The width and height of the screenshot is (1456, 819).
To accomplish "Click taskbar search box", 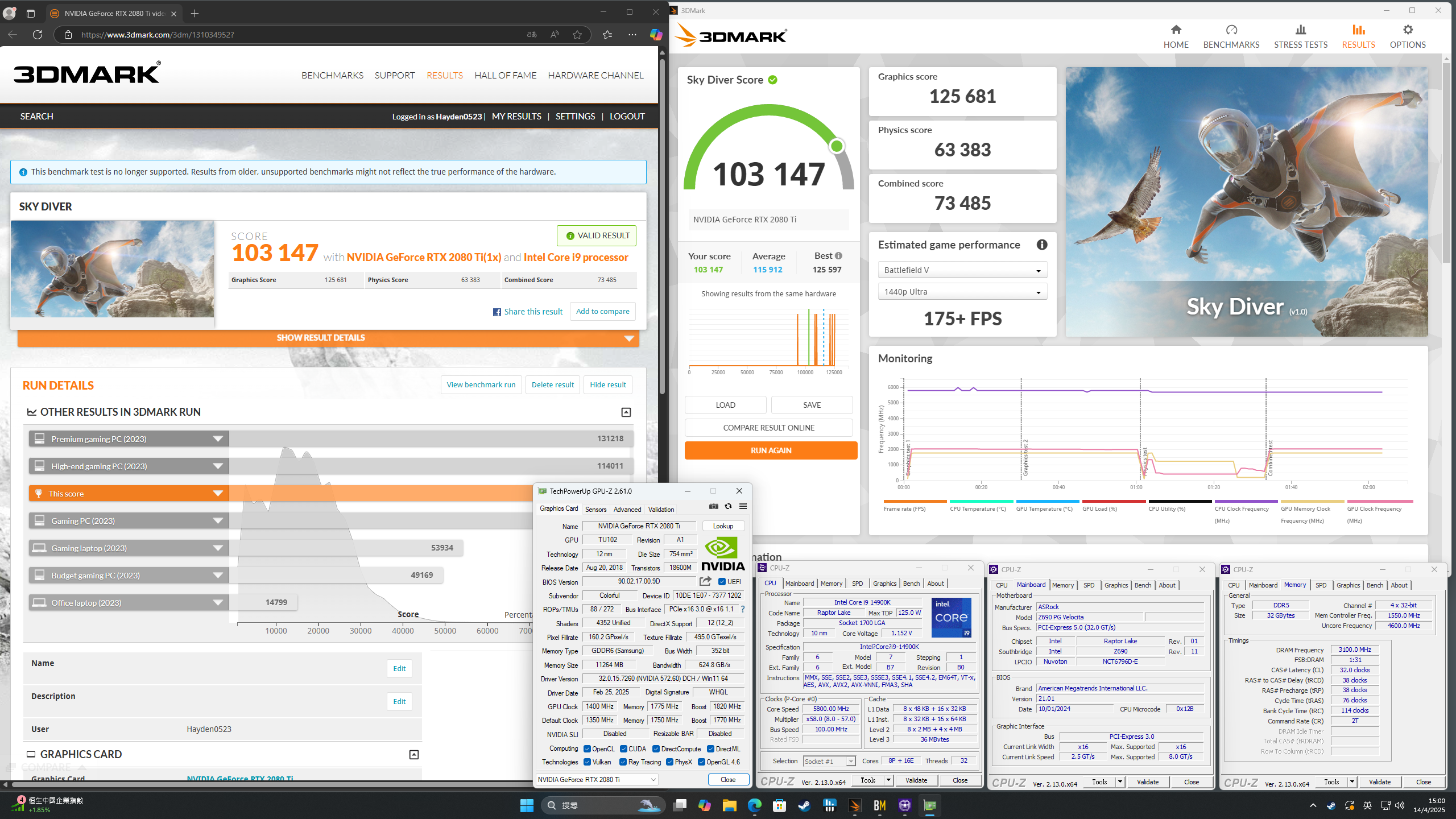I will (602, 805).
